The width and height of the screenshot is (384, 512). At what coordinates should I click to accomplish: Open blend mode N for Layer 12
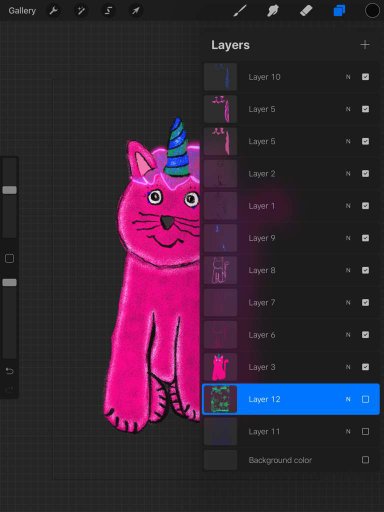(x=348, y=399)
